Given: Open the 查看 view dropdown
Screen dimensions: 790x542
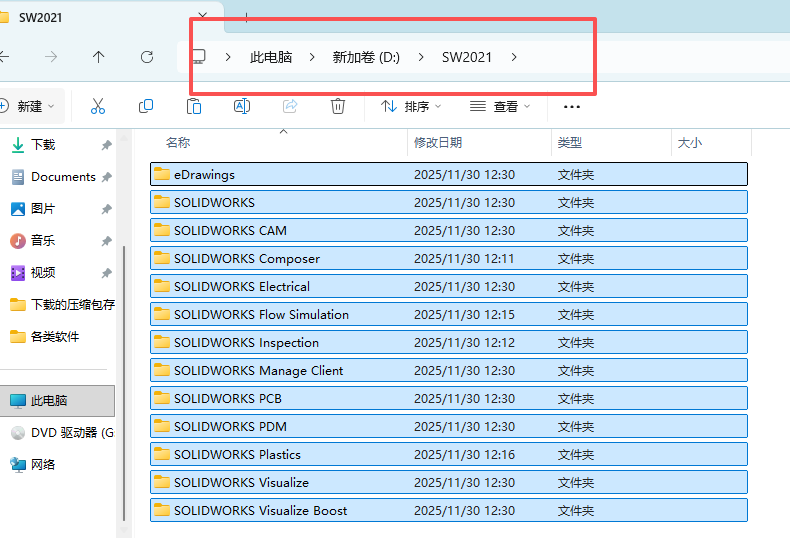Looking at the screenshot, I should click(500, 106).
